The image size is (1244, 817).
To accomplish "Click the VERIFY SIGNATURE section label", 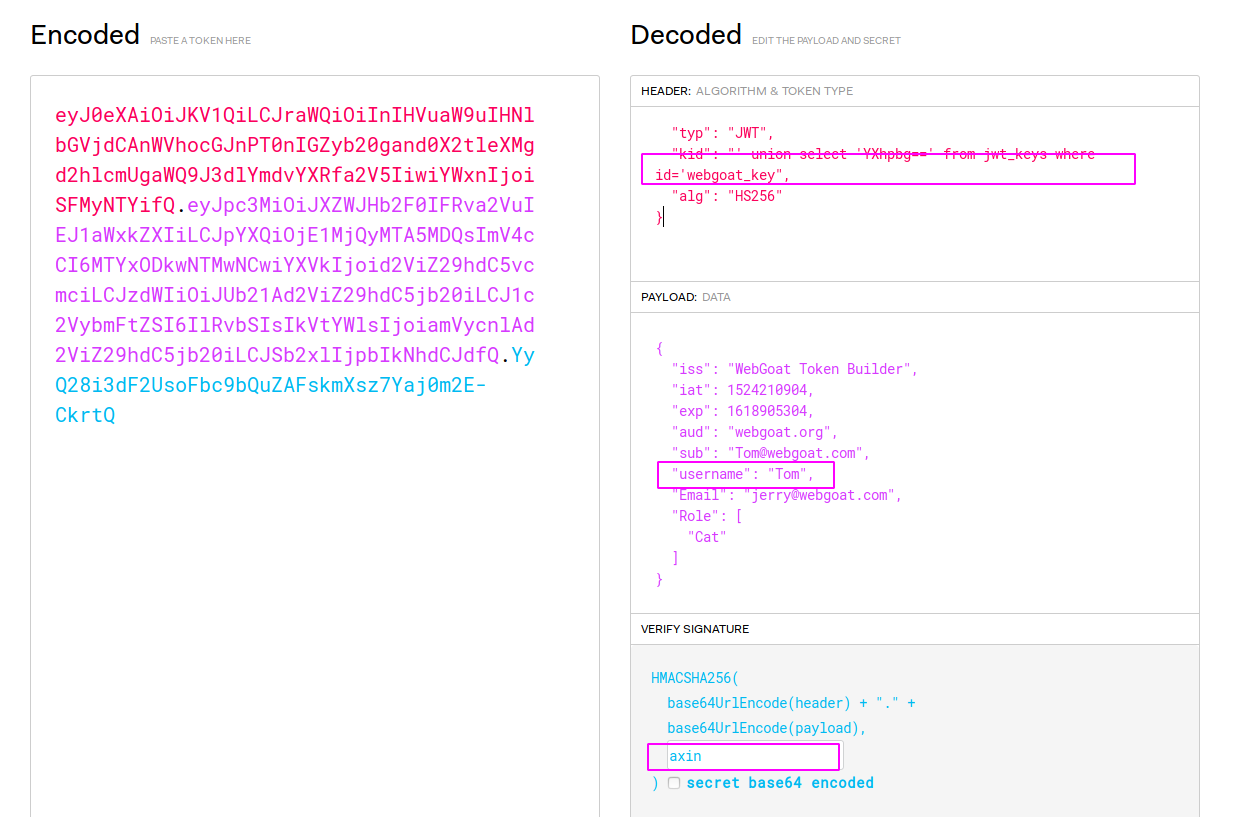I will pos(695,629).
